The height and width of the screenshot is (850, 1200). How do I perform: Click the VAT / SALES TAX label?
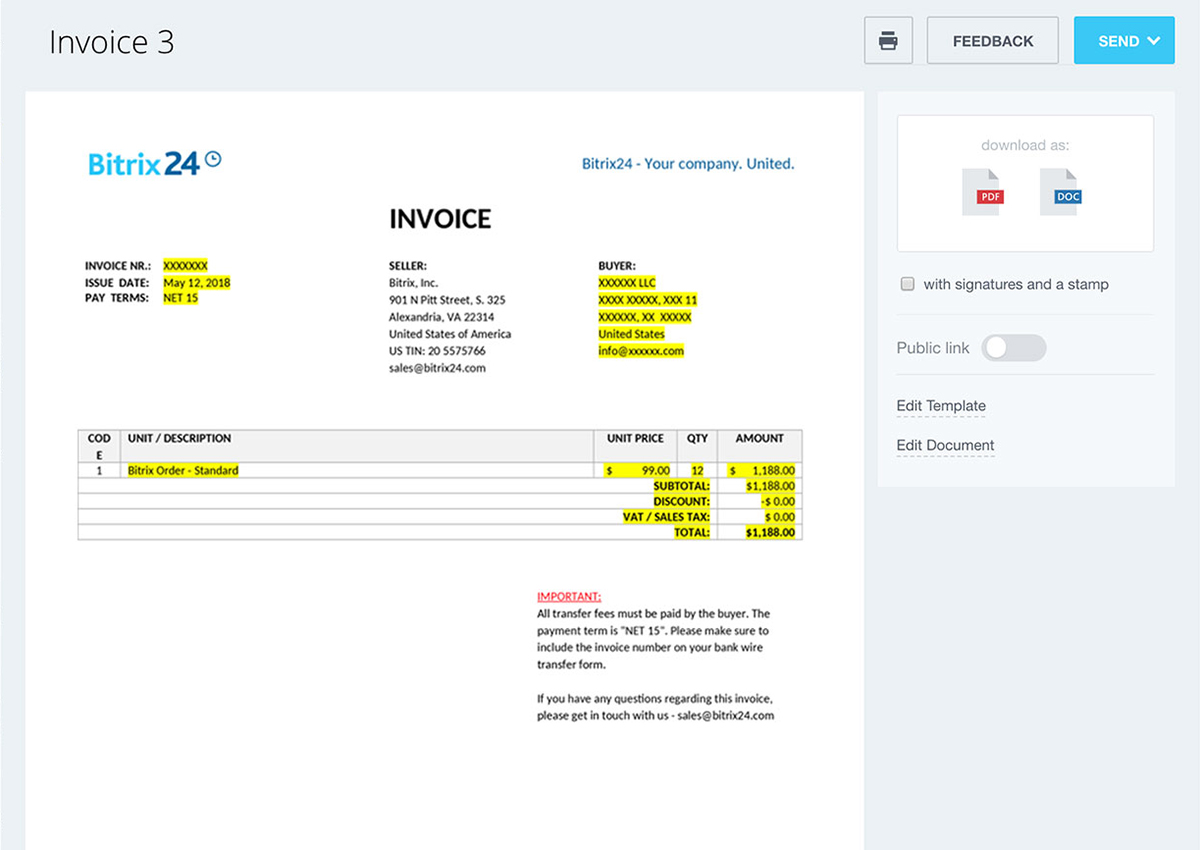(666, 517)
